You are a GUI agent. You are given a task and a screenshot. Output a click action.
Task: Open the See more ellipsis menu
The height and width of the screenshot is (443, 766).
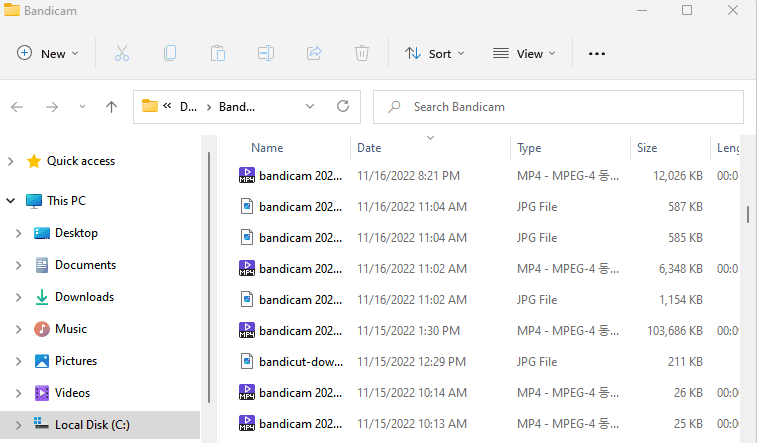tap(597, 54)
